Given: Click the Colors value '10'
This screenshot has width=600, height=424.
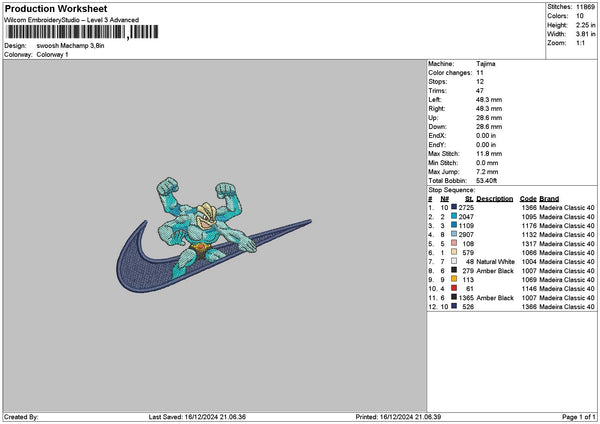Looking at the screenshot, I should click(580, 16).
